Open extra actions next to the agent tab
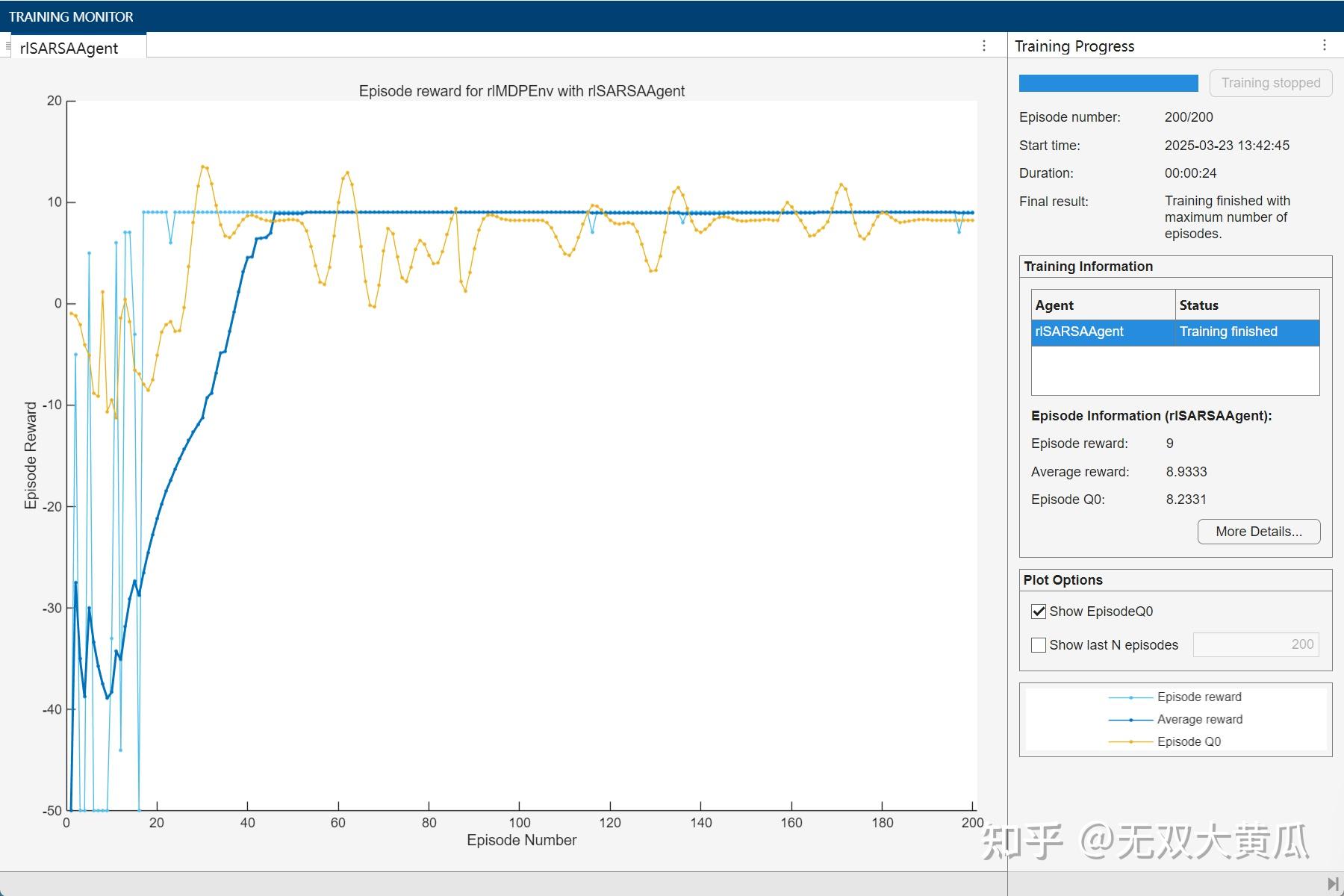This screenshot has height=896, width=1344. pyautogui.click(x=983, y=46)
